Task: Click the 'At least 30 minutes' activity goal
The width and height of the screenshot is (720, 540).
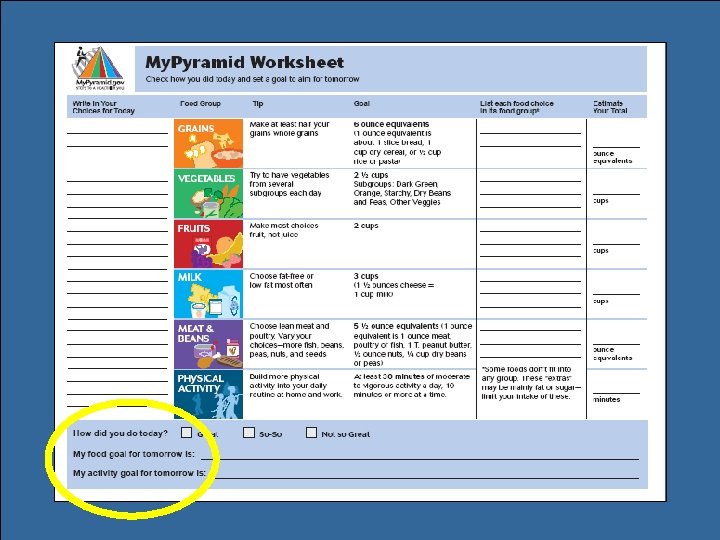Action: coord(412,385)
